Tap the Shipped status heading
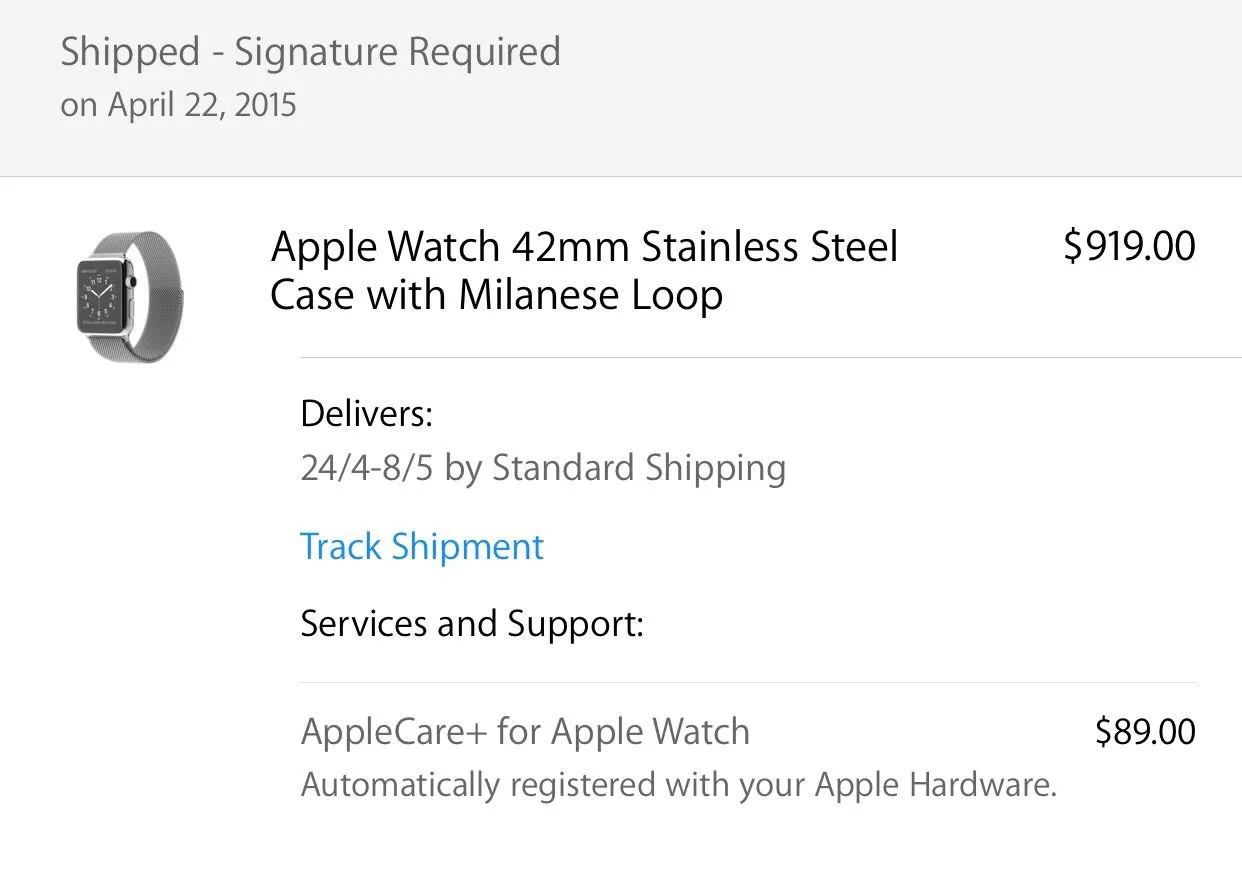This screenshot has width=1242, height=893. (x=130, y=52)
